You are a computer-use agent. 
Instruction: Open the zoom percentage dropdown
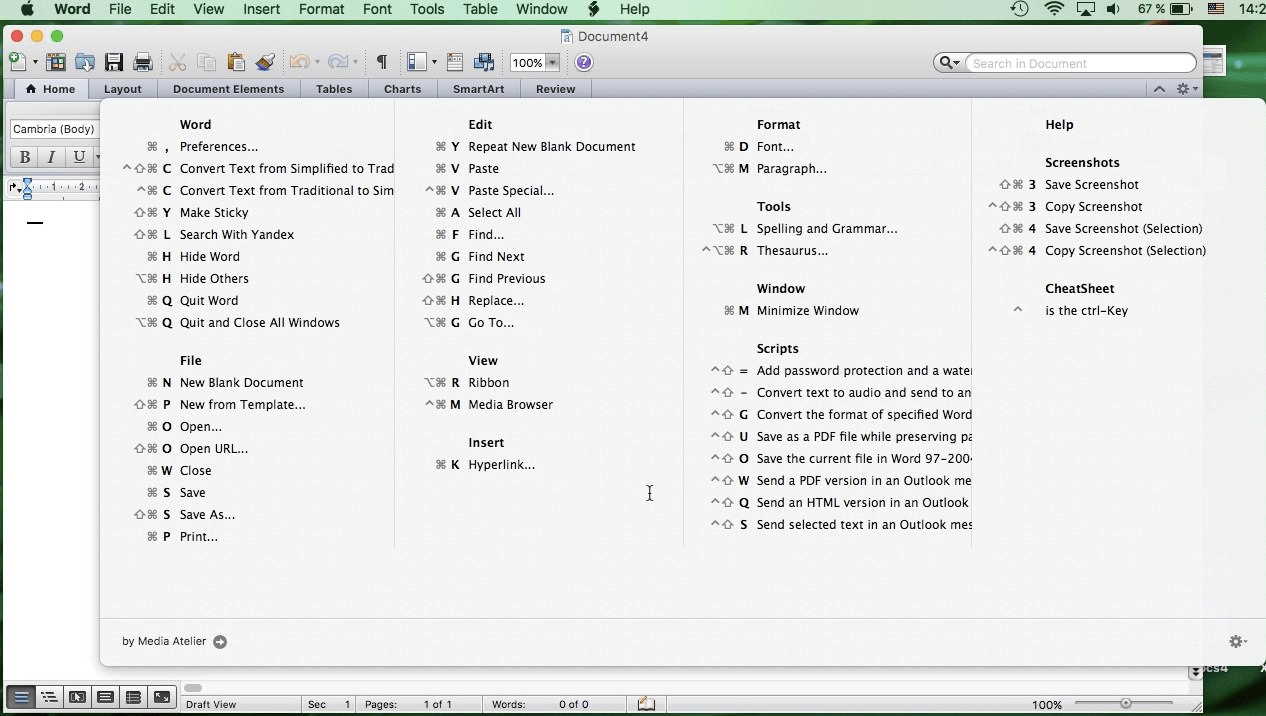click(551, 63)
